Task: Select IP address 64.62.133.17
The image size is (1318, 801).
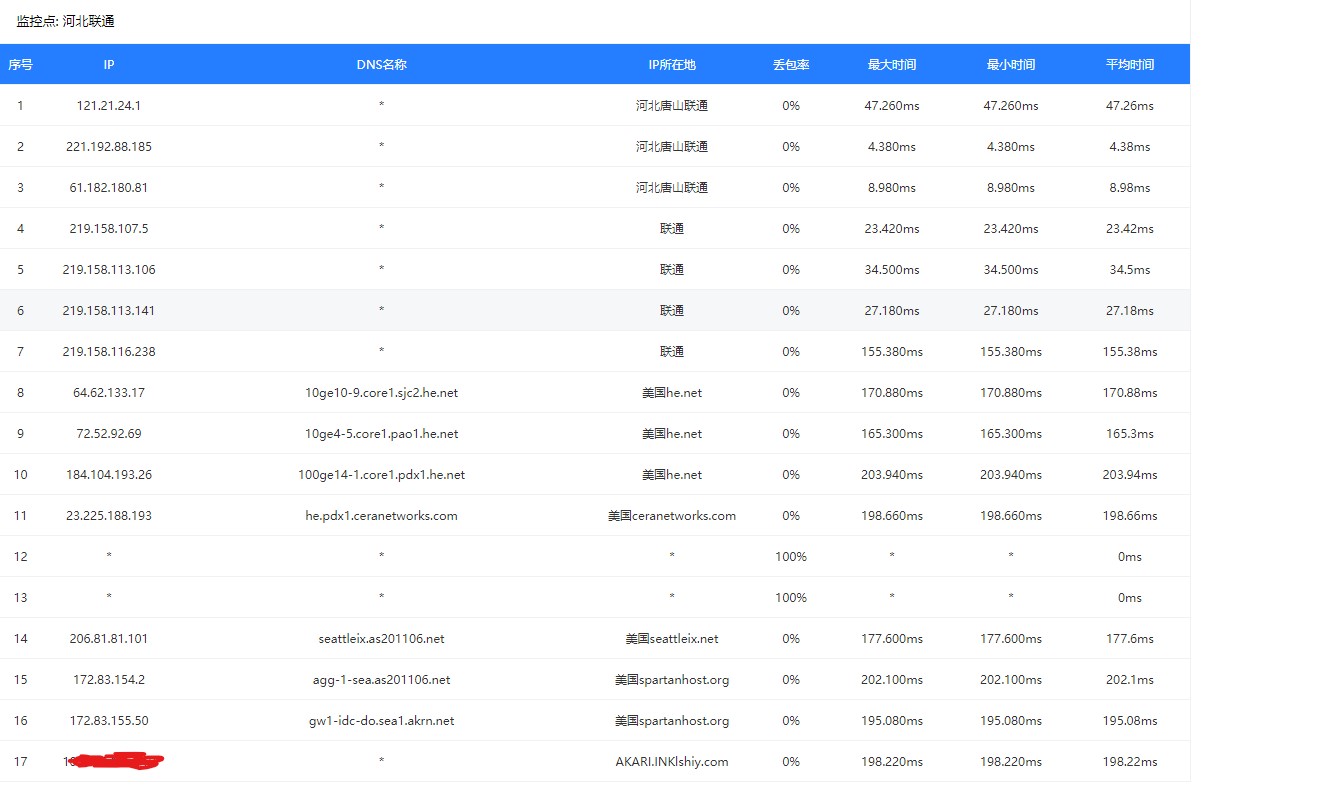Action: (109, 392)
